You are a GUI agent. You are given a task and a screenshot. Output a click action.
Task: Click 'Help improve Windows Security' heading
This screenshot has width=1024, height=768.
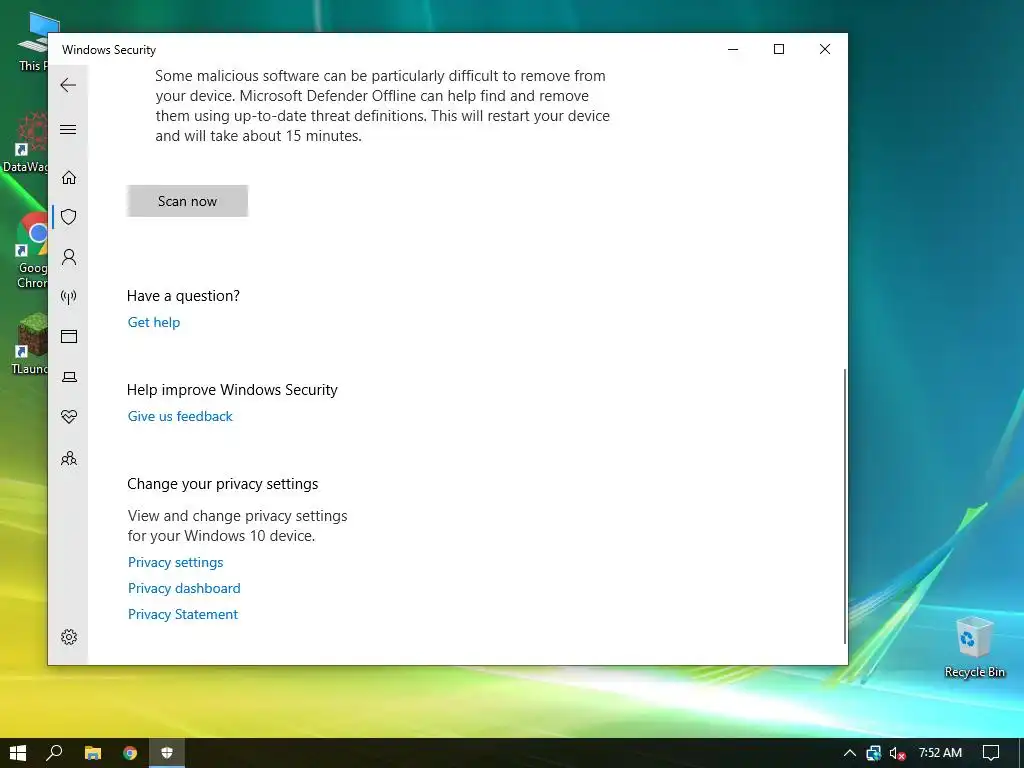click(232, 390)
